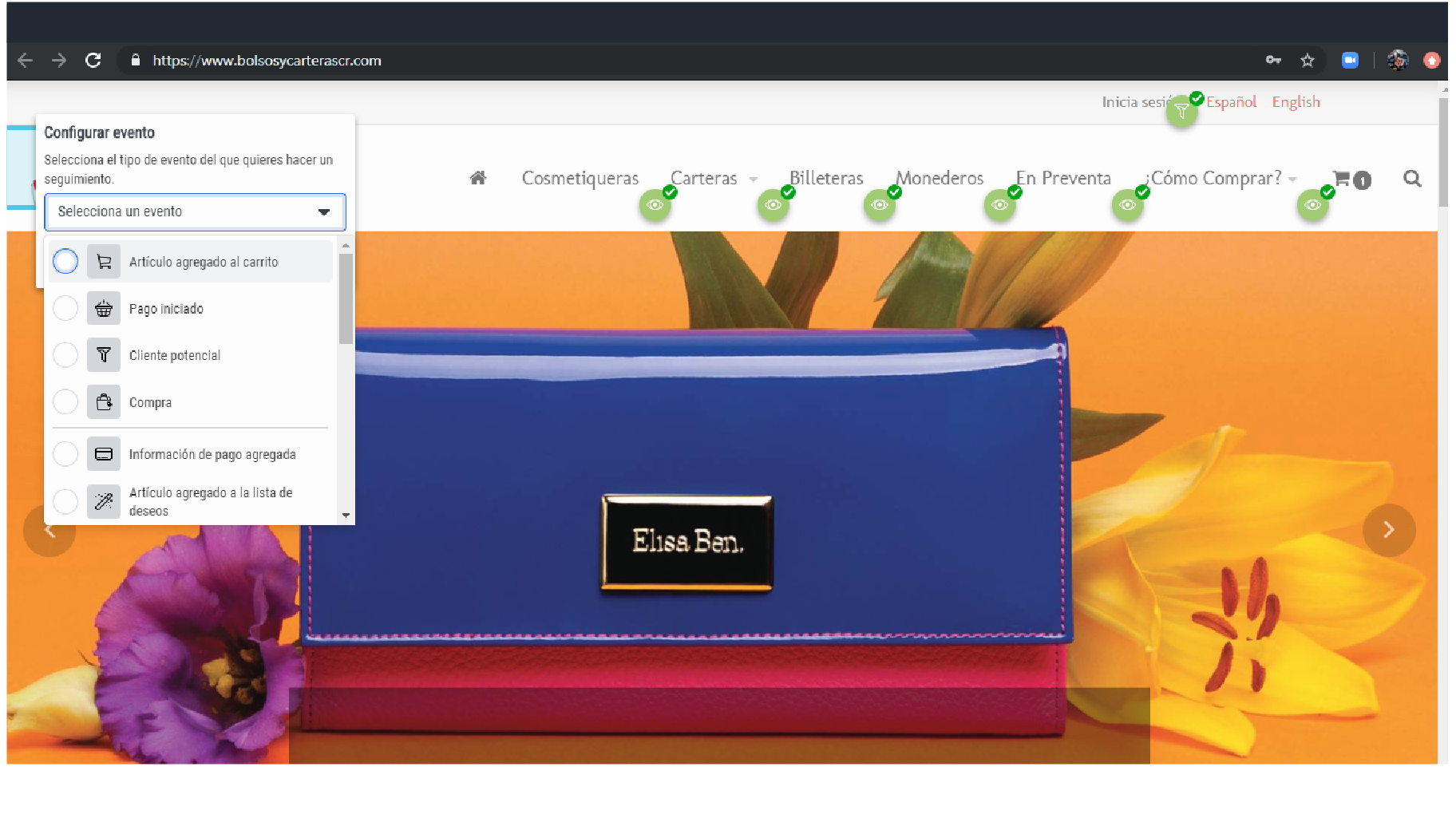The image size is (1456, 822).
Task: Switch site language to English
Action: pyautogui.click(x=1296, y=102)
